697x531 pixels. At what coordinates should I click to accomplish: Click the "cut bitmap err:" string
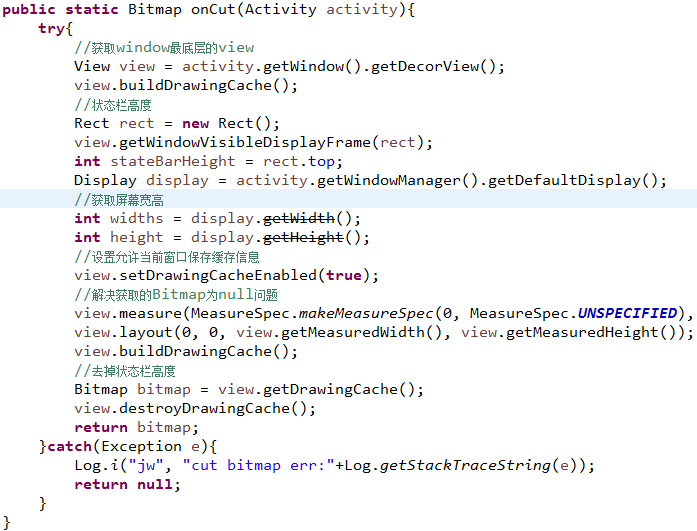tap(258, 466)
